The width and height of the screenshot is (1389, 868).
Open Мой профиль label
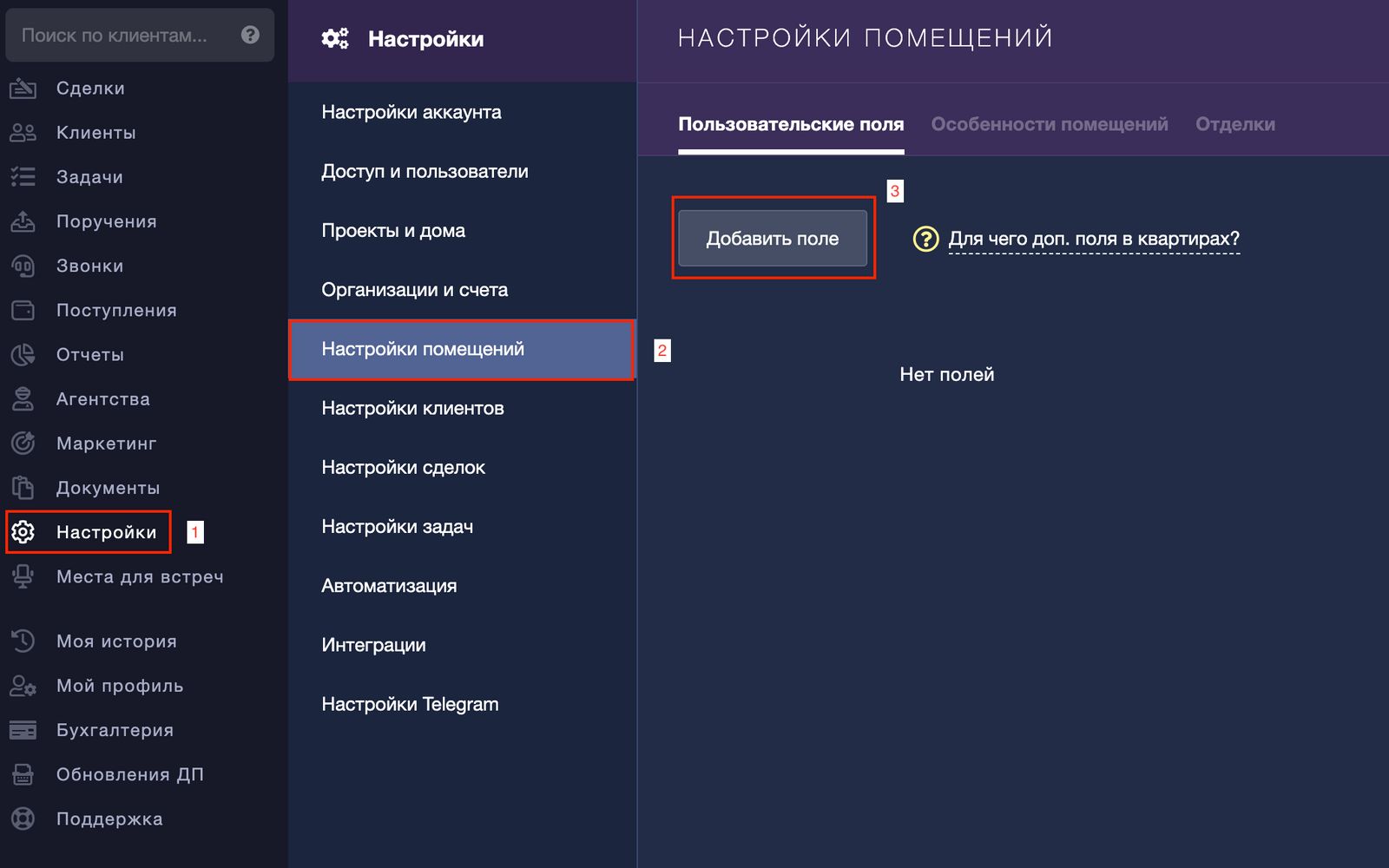click(120, 686)
